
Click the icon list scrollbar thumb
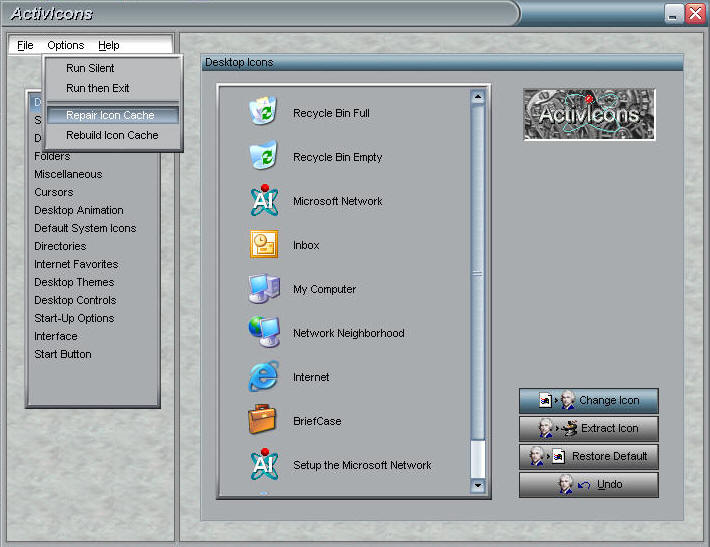tap(478, 274)
